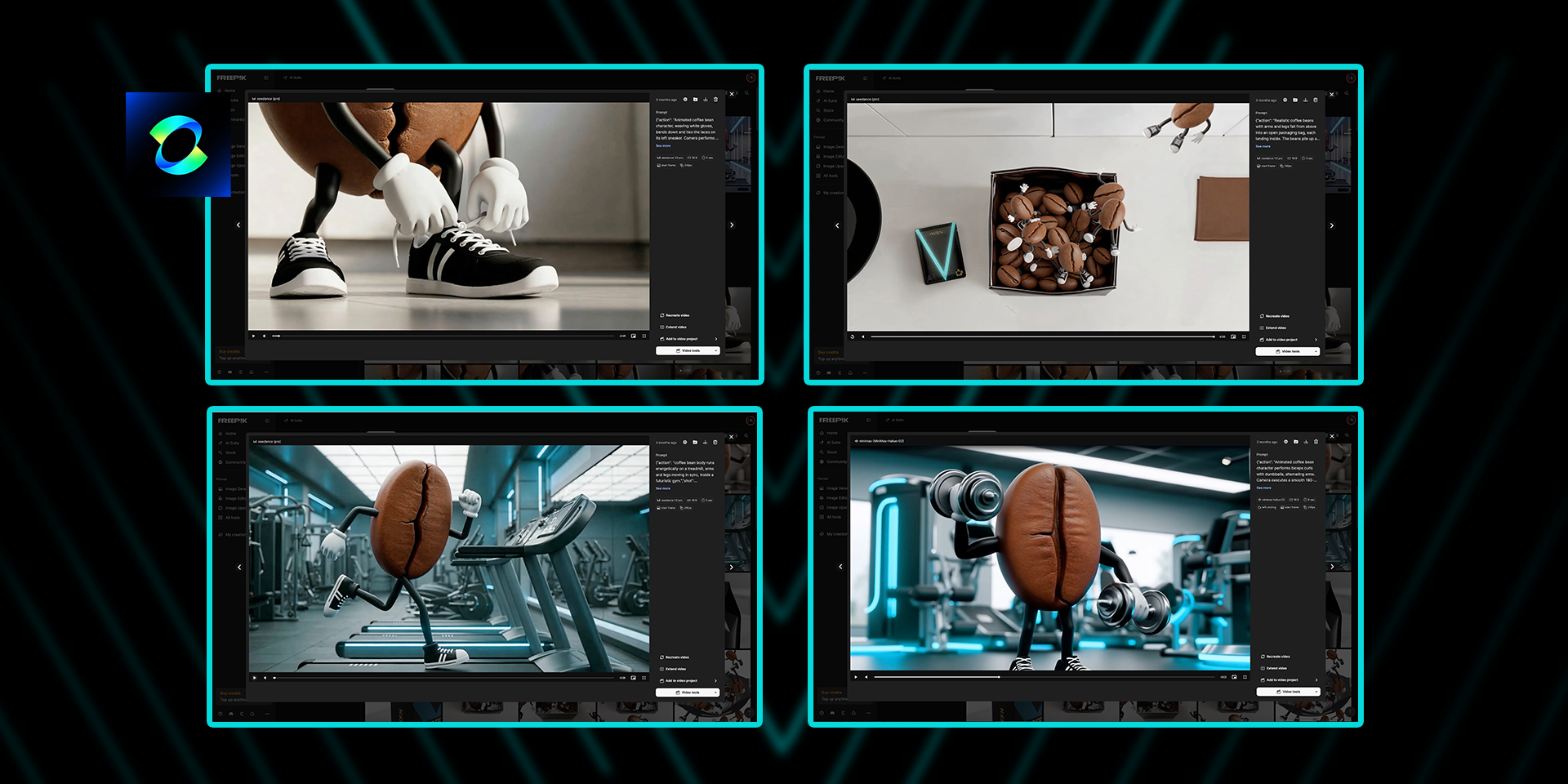Go to next video from the treadmill preview

(x=732, y=567)
